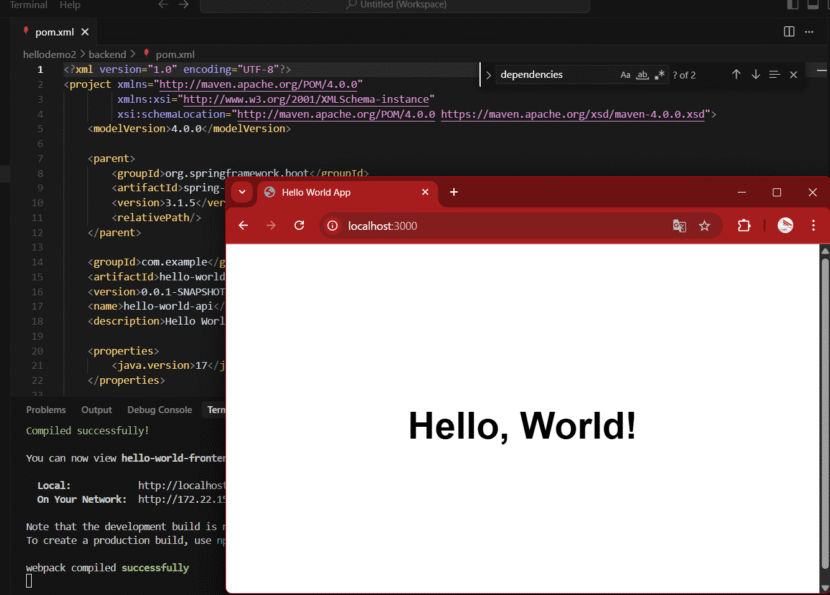
Task: Click 'Compiled successfully!' text in terminal
Action: (87, 431)
